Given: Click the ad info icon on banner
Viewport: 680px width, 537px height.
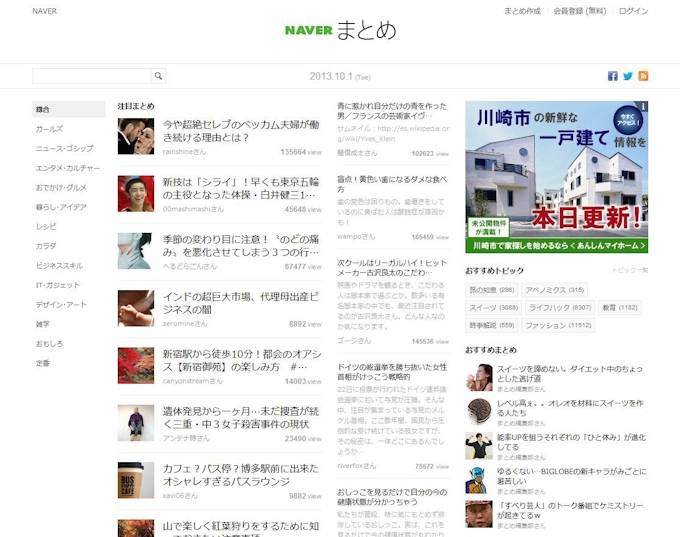Looking at the screenshot, I should tap(643, 106).
